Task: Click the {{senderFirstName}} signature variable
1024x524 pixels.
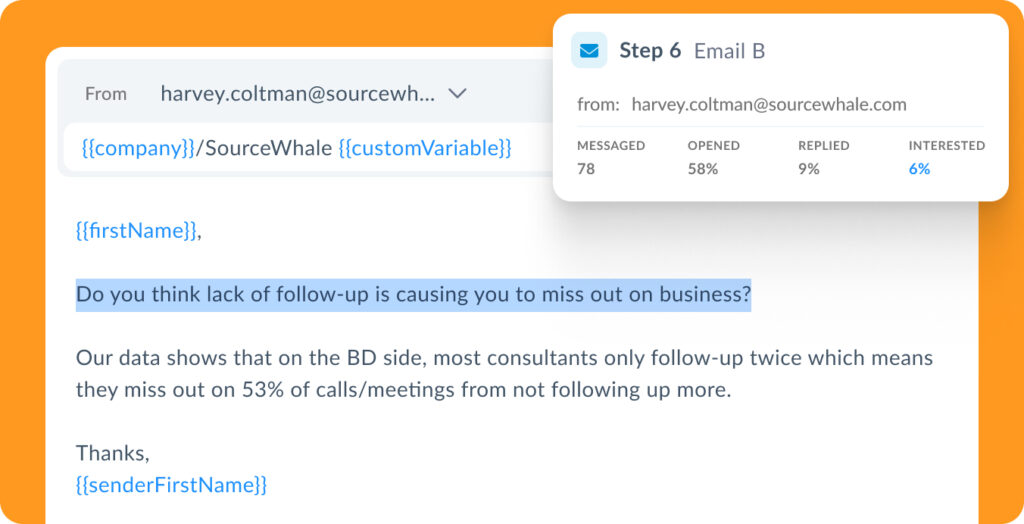Action: [x=172, y=485]
